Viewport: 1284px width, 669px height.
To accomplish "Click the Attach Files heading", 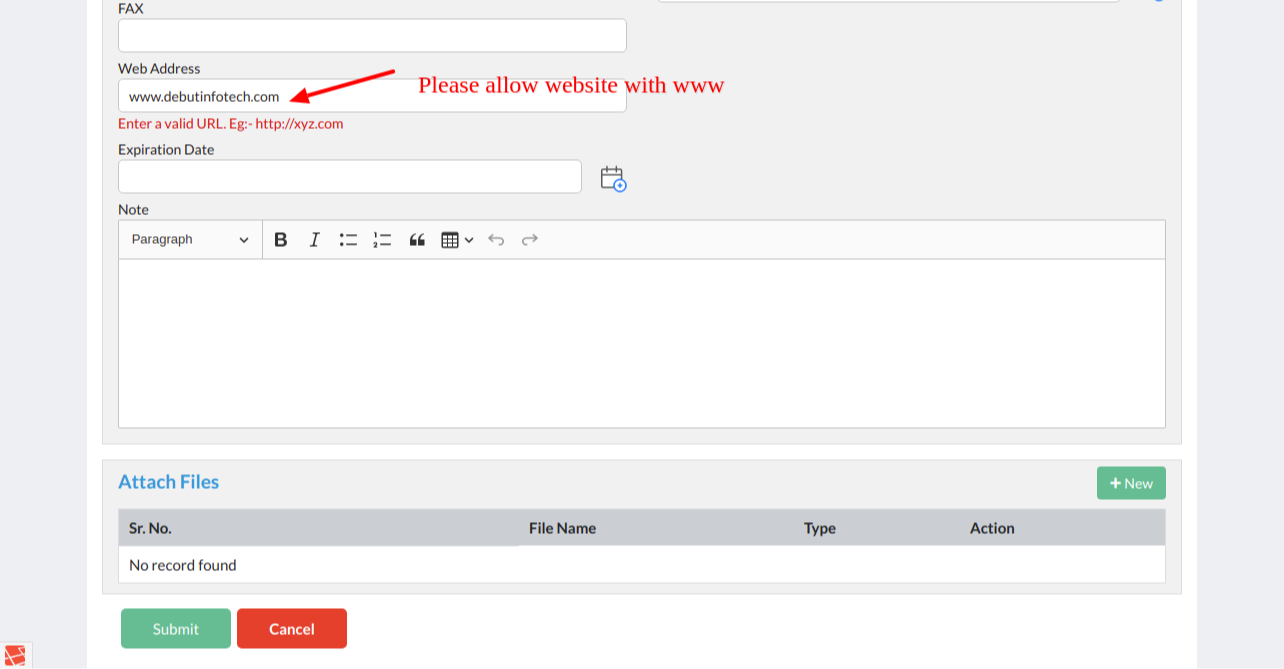I will 168,482.
